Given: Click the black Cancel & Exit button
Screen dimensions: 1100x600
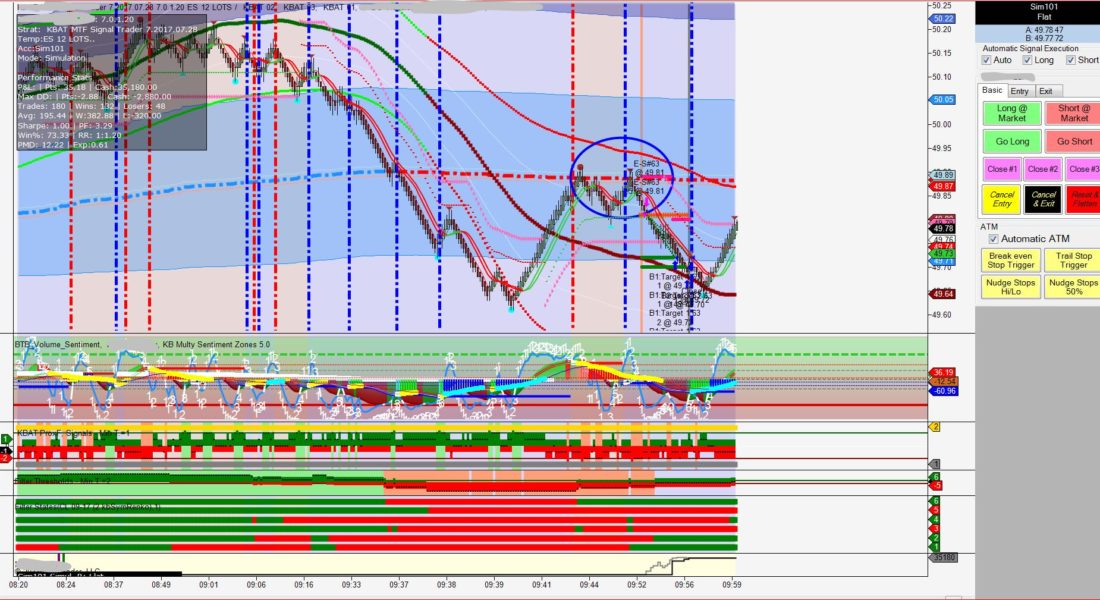Looking at the screenshot, I should pos(1042,199).
